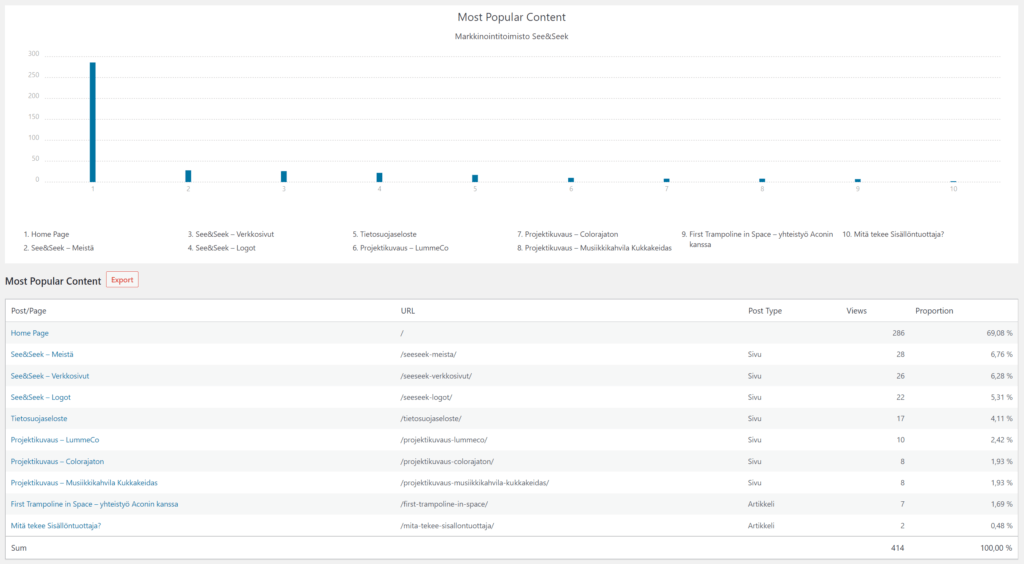1024x564 pixels.
Task: Click views value 28 in Meistä row
Action: coord(900,354)
